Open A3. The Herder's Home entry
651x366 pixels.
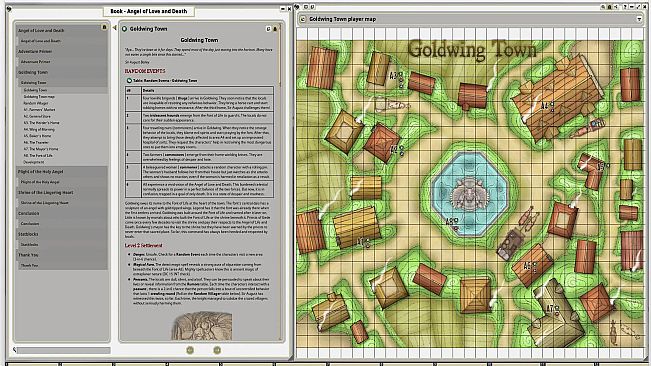point(42,123)
